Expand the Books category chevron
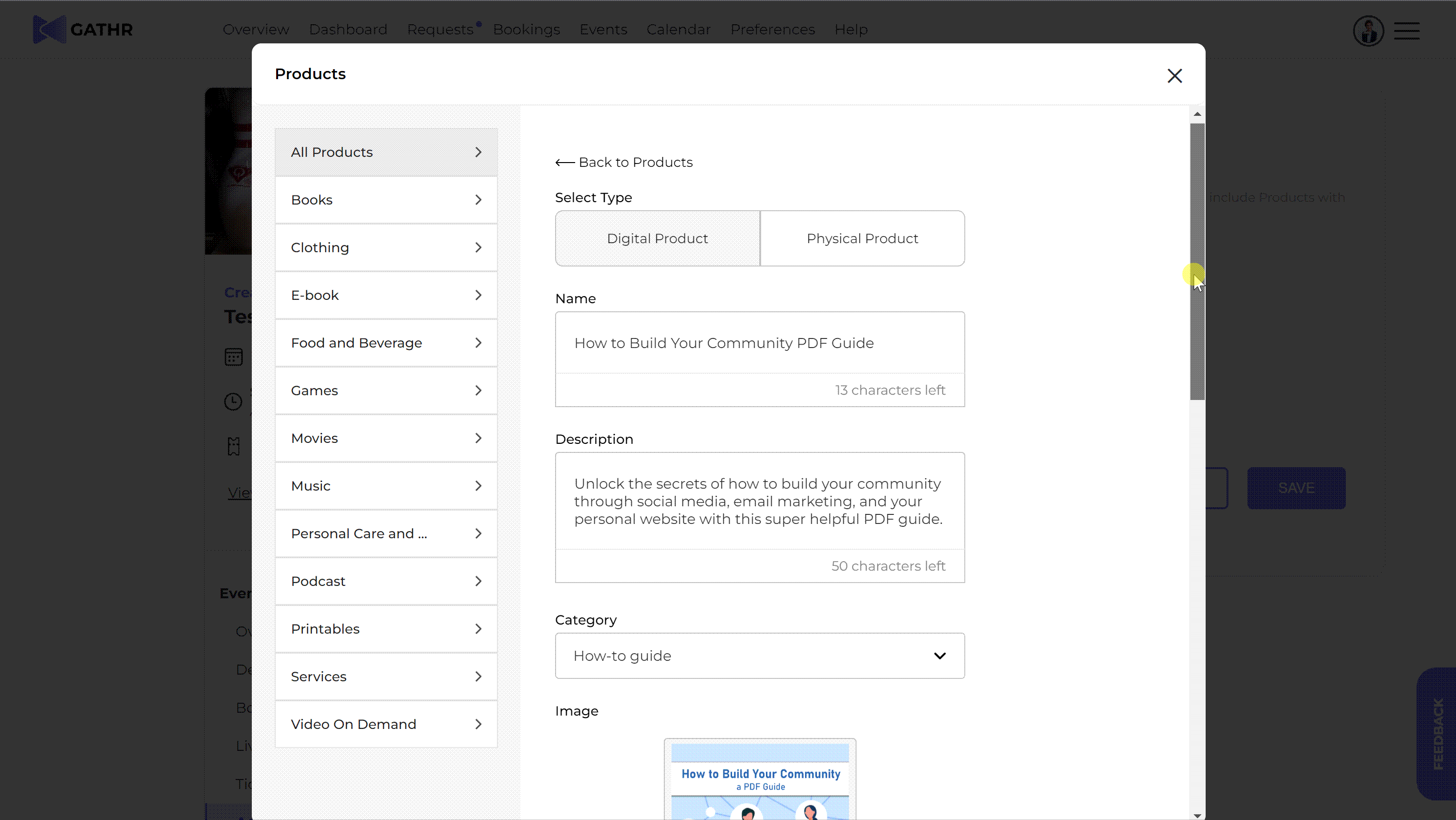 [478, 200]
